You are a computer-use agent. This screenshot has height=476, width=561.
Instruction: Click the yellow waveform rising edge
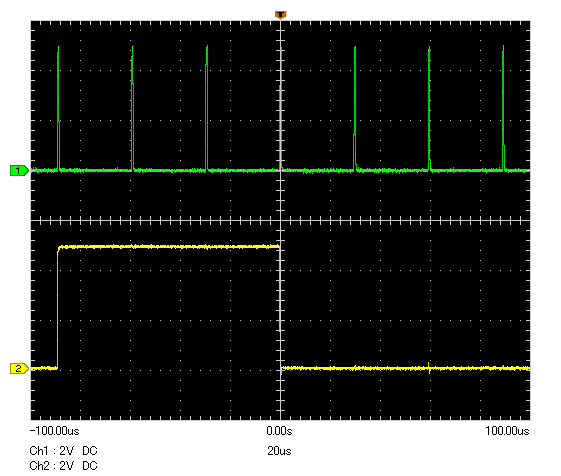click(58, 308)
